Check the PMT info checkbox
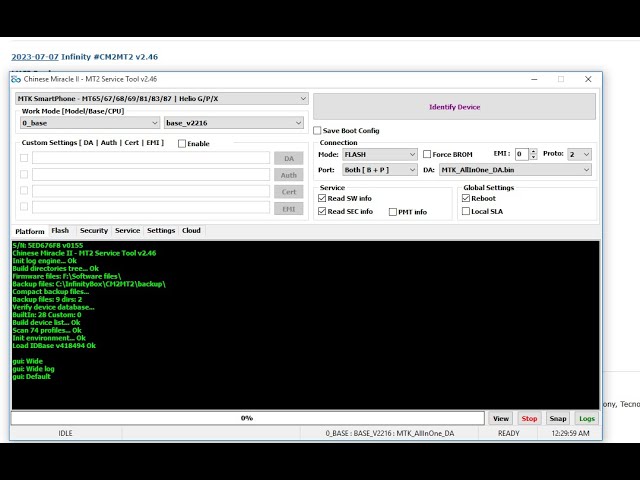This screenshot has height=480, width=640. point(393,212)
